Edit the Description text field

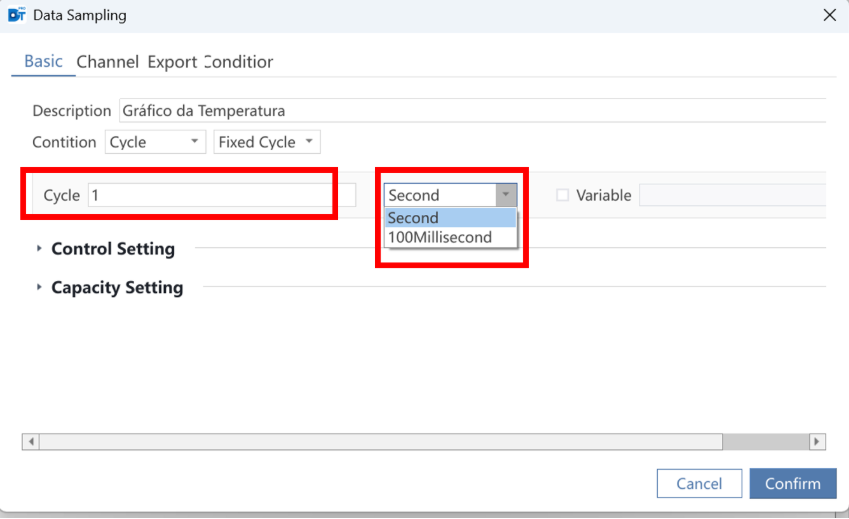tap(473, 110)
